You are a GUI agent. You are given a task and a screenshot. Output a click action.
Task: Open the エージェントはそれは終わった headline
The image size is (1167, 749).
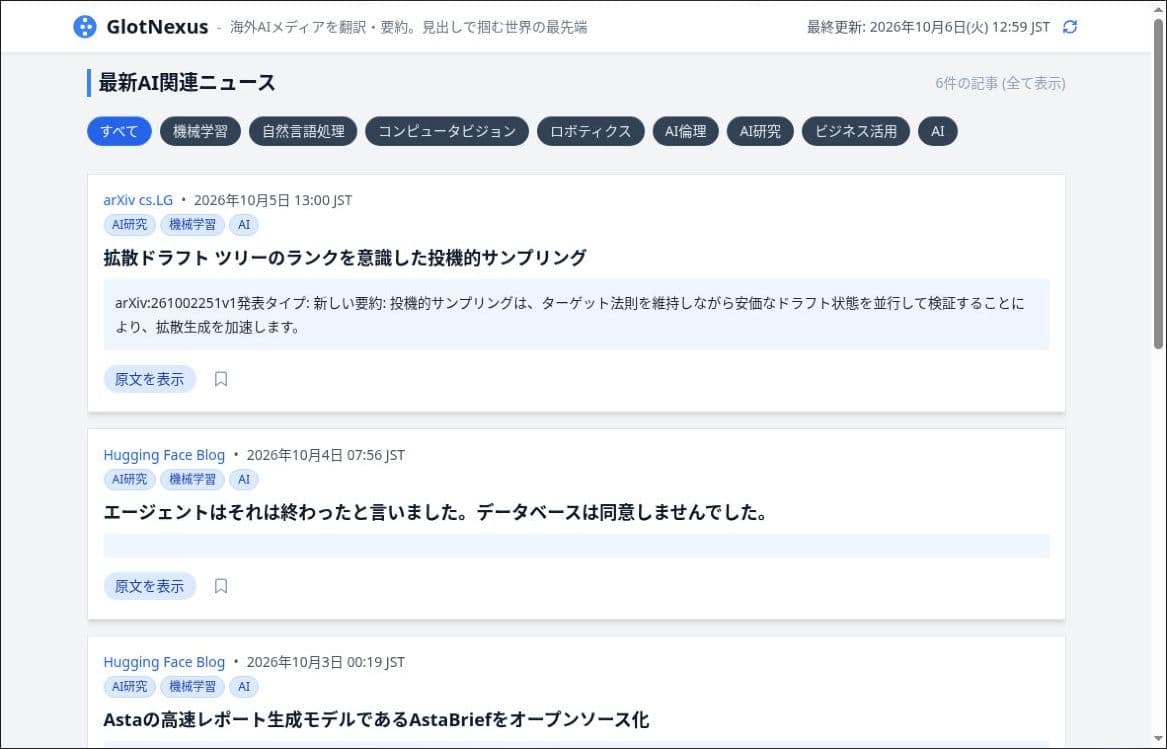pyautogui.click(x=435, y=512)
